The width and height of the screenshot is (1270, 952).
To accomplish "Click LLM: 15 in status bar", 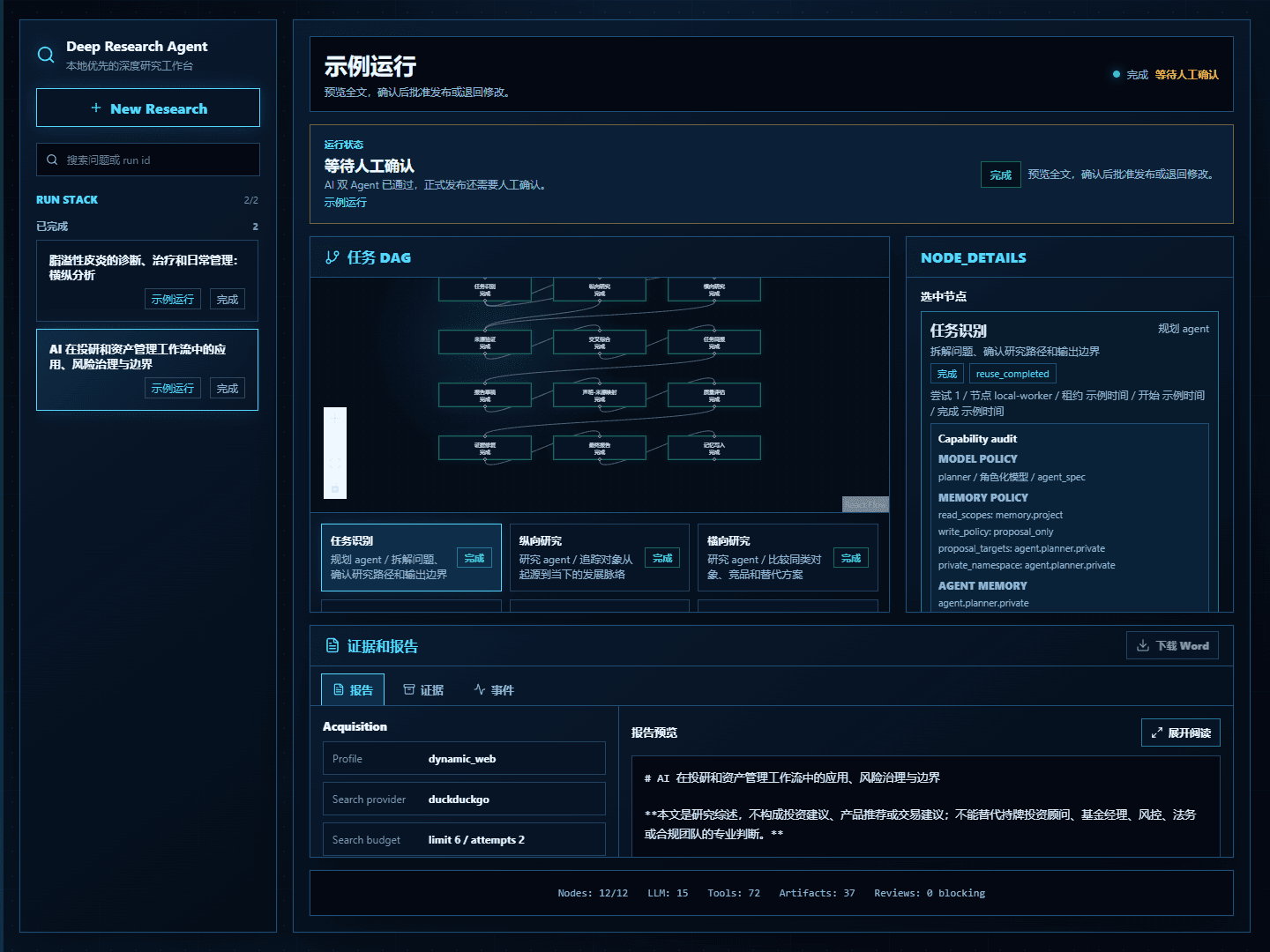I will 668,893.
